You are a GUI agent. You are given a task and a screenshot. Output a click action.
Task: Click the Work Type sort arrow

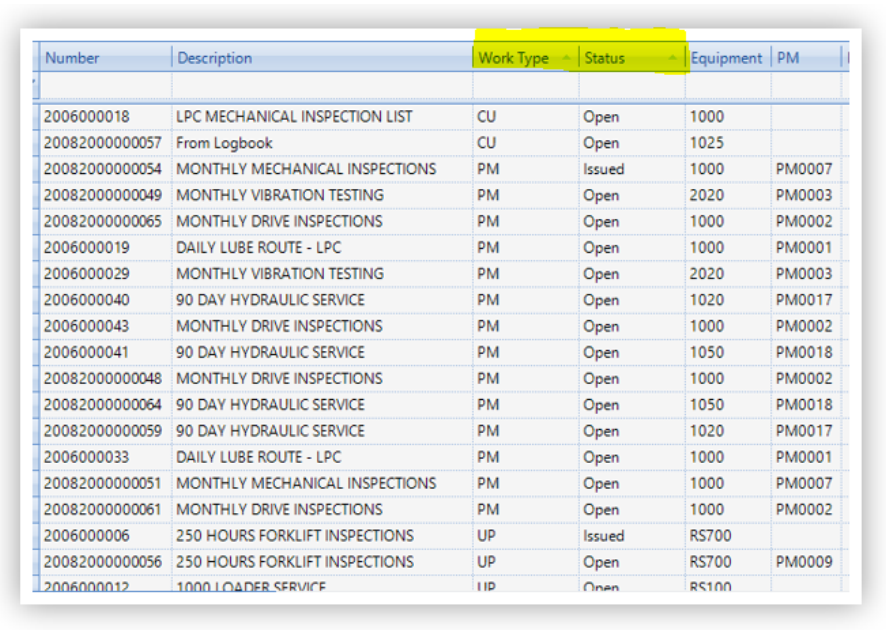point(566,58)
